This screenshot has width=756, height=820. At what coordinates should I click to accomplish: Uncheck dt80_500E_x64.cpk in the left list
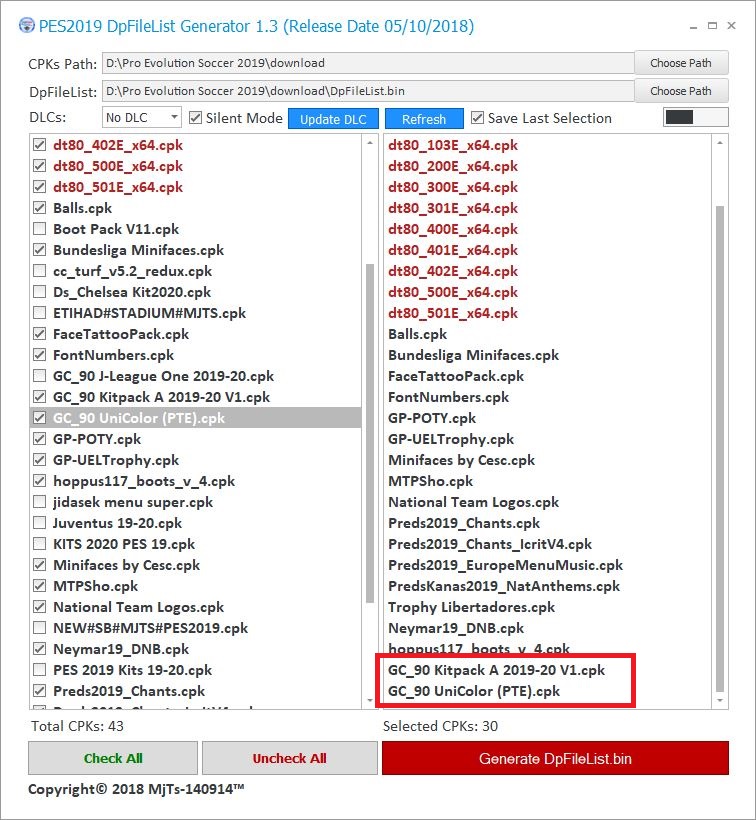(x=39, y=165)
